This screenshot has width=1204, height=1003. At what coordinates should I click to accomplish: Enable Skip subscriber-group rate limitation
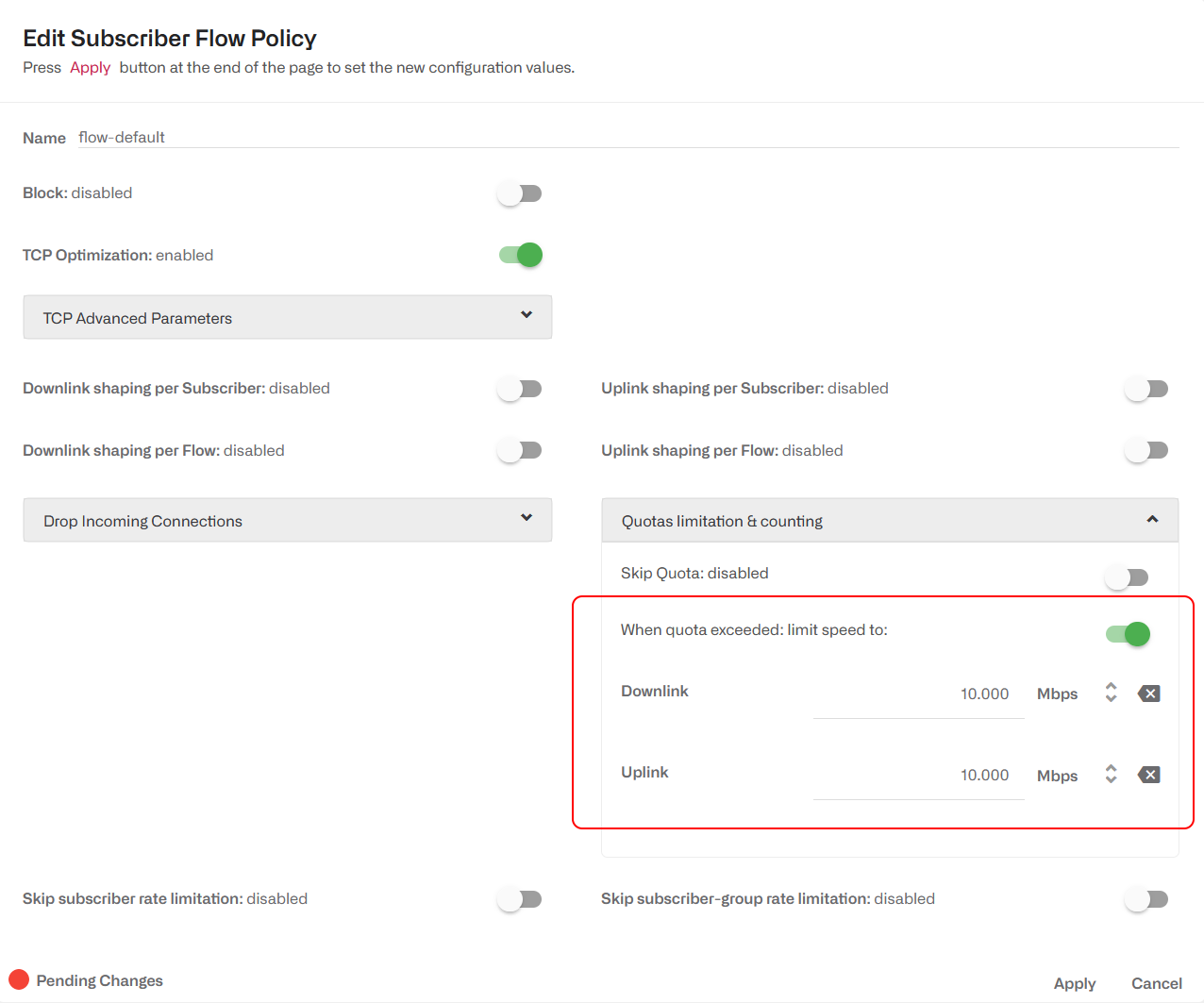tap(1146, 899)
